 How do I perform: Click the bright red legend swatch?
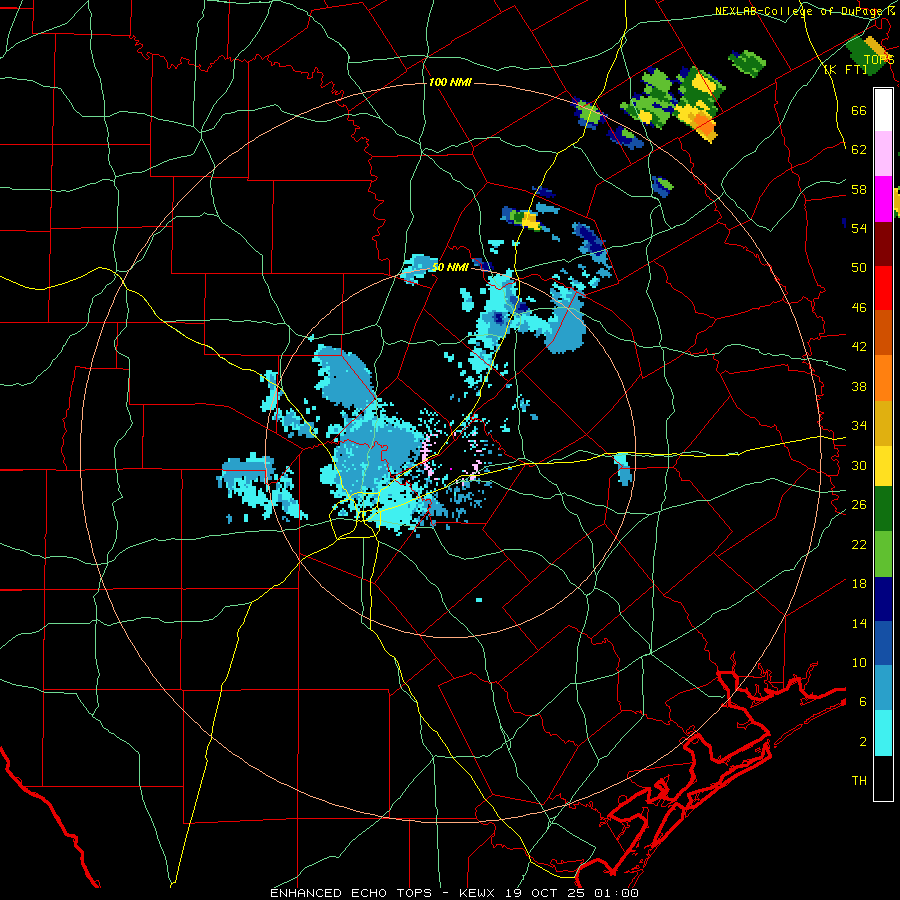point(883,288)
